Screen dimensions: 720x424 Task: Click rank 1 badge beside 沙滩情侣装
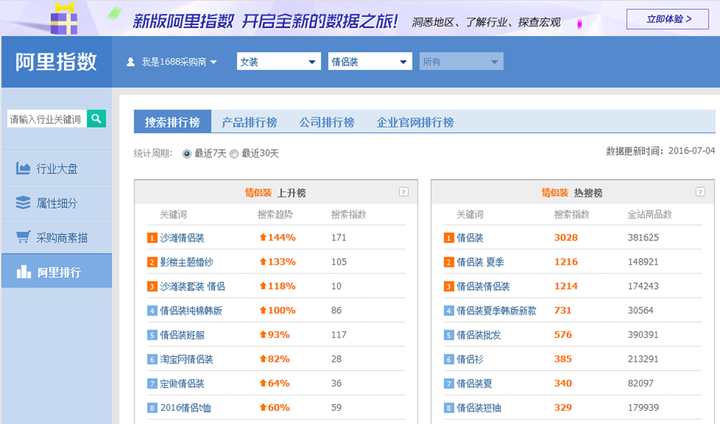[x=152, y=238]
